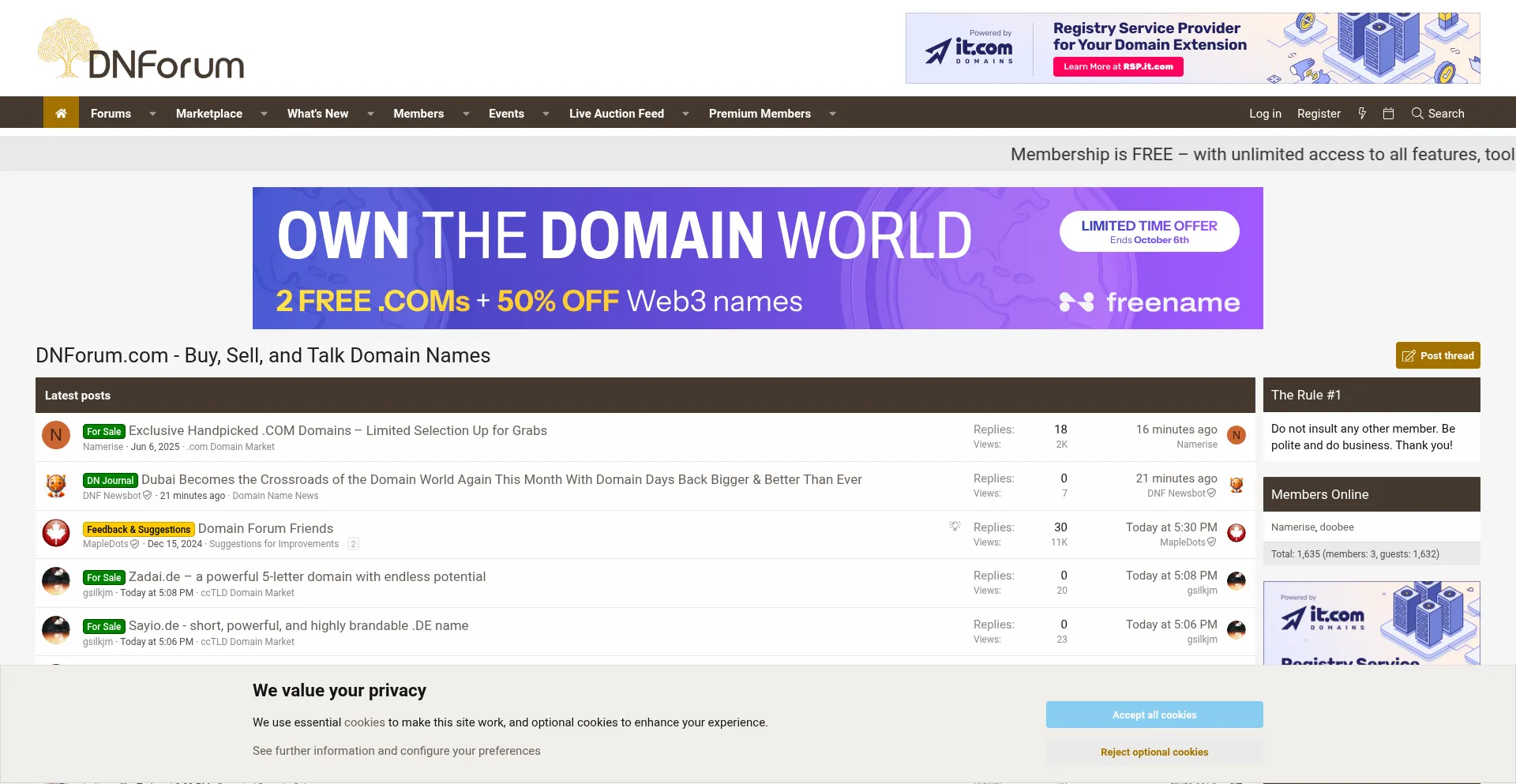Click the Home icon in navigation bar
1516x784 pixels.
61,114
